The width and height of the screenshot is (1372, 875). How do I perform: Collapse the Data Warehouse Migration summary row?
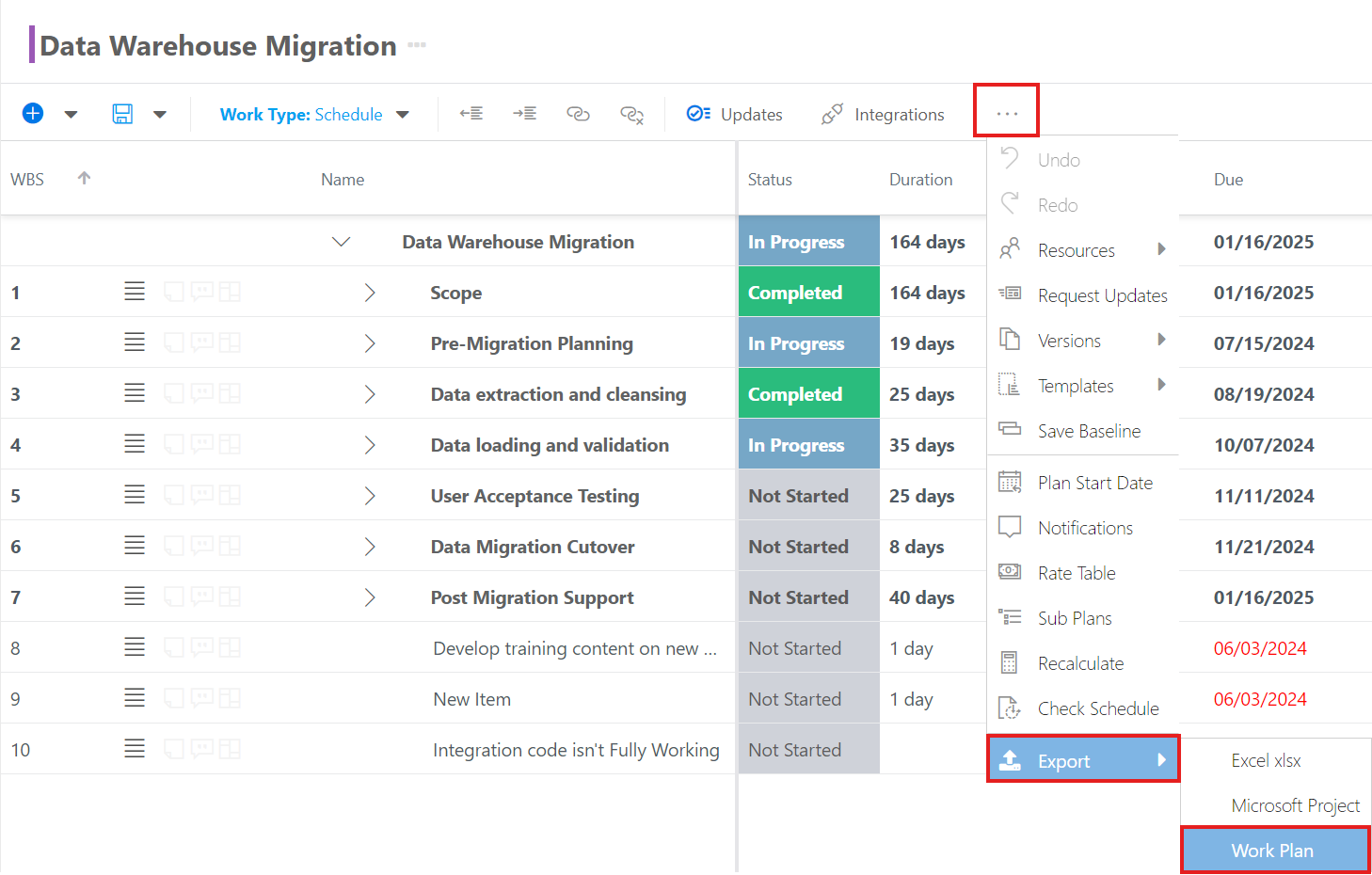tap(342, 242)
